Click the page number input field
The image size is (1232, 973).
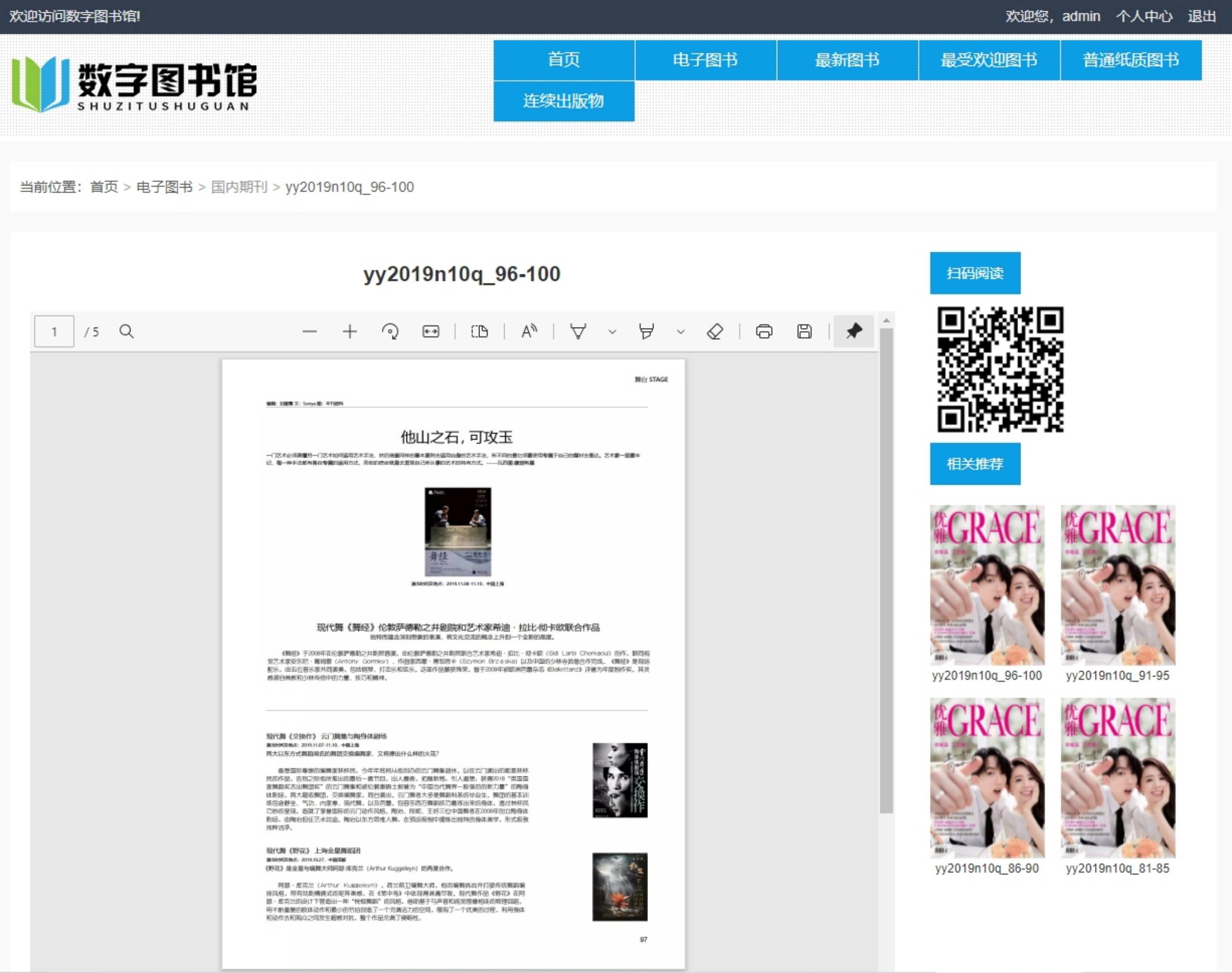point(54,332)
